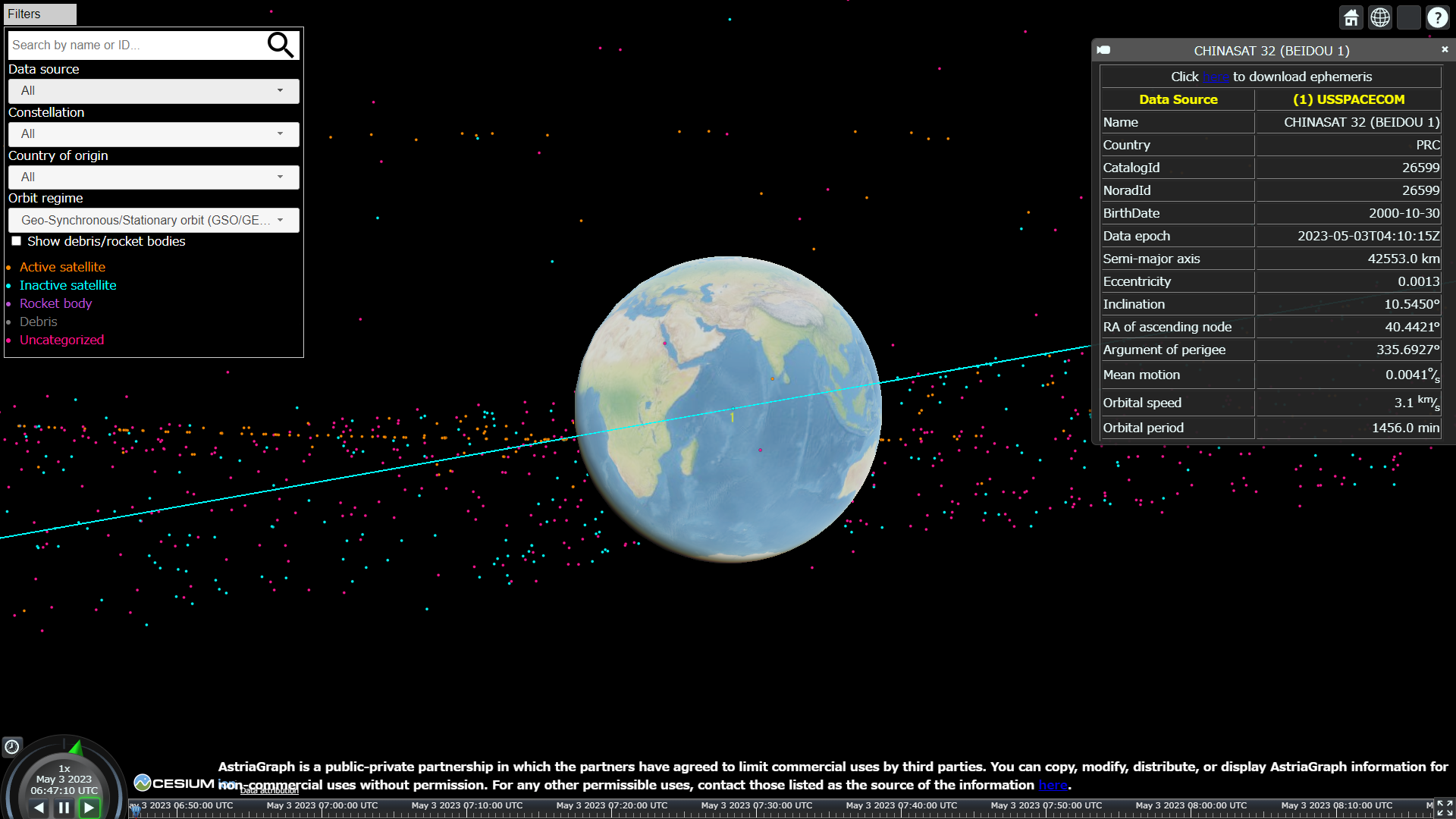
Task: Click the Filters tab
Action: click(x=40, y=14)
